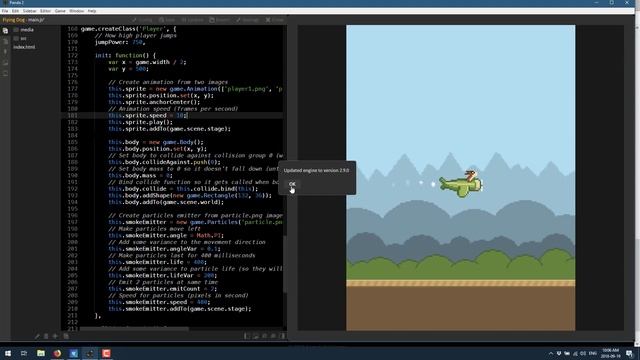The image size is (640, 360).
Task: Open the red Camtasia icon on taskbar
Action: click(x=106, y=353)
